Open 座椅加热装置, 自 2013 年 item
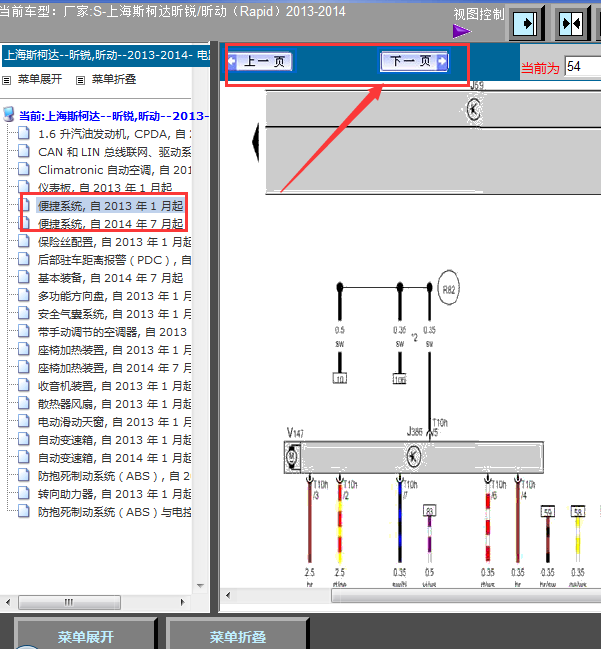Viewport: 601px width, 649px height. [115, 350]
